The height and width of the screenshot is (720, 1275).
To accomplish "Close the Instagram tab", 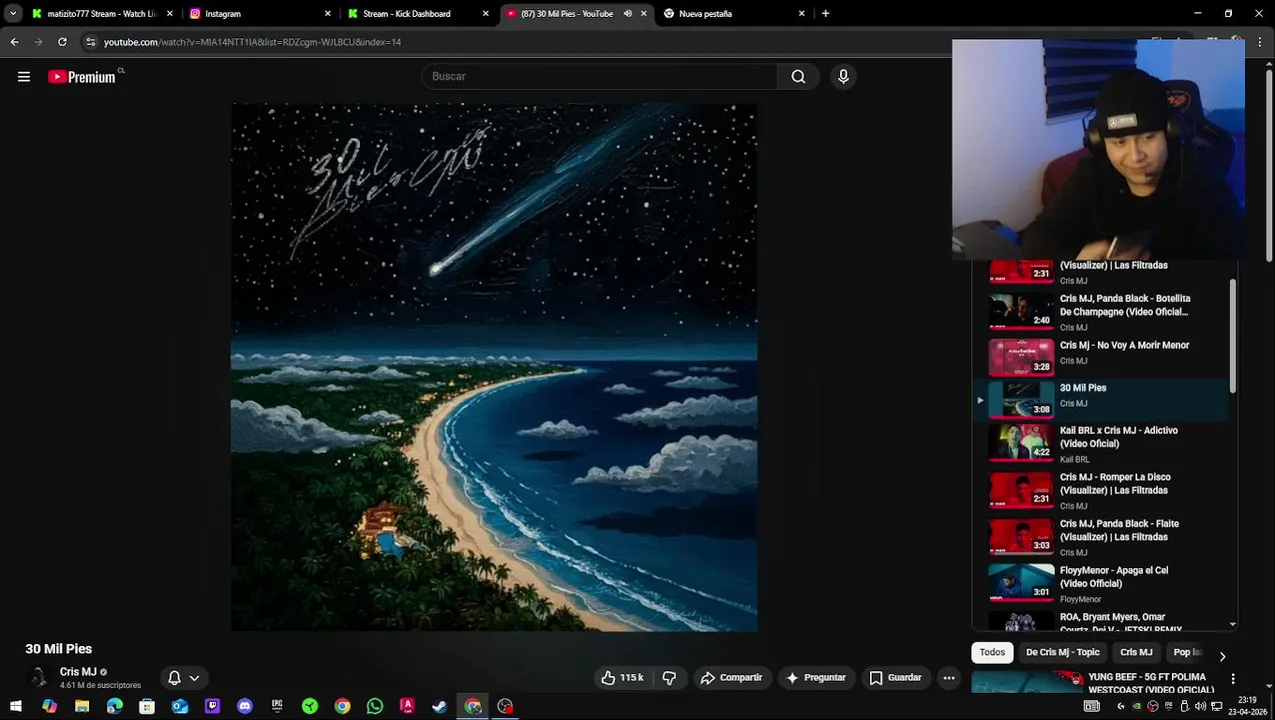I will click(328, 13).
